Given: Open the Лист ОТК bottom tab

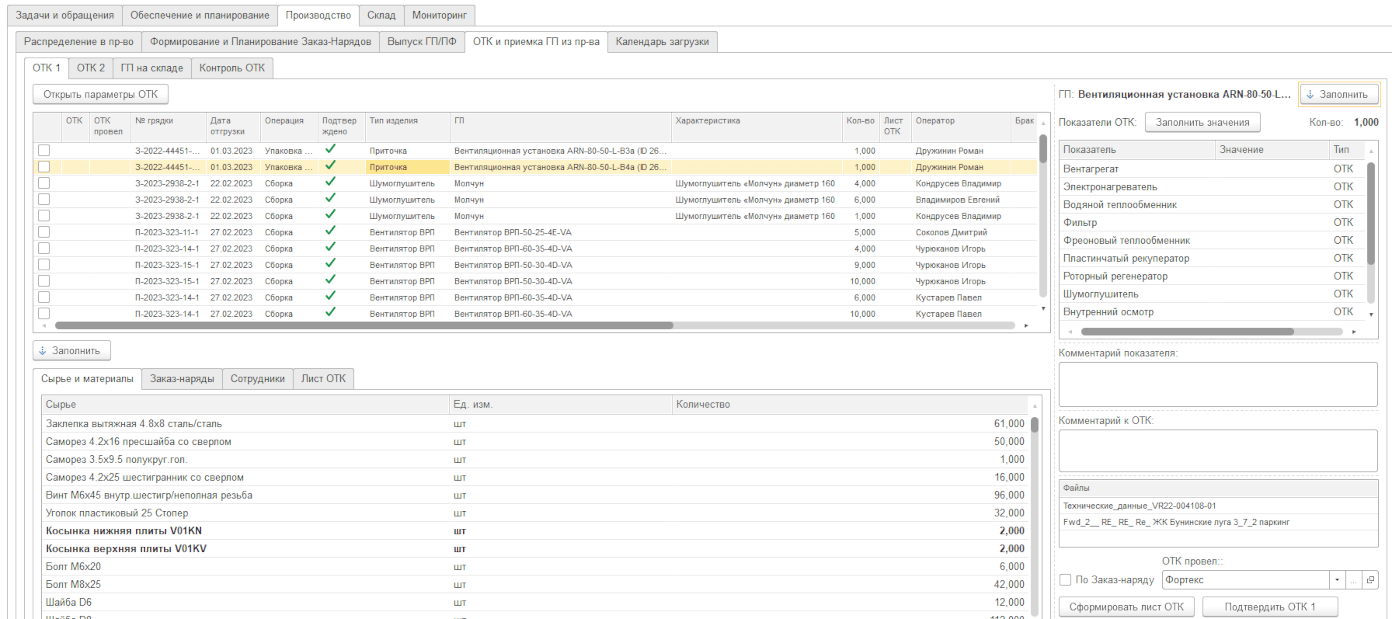Looking at the screenshot, I should (x=325, y=378).
